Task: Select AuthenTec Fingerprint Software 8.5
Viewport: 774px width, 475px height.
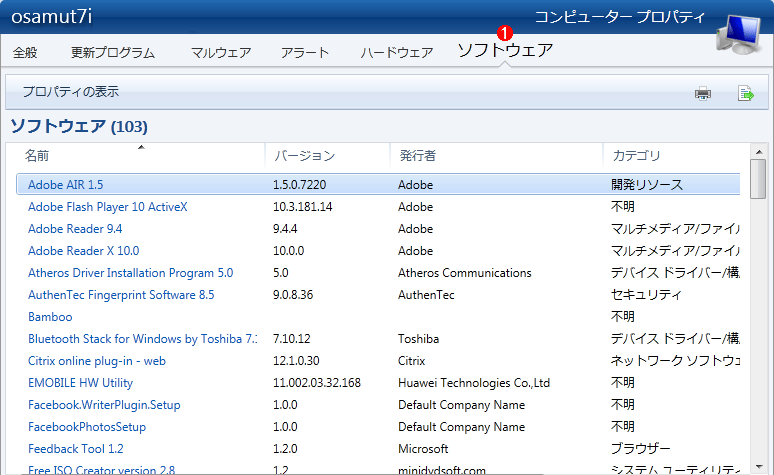Action: [x=121, y=295]
